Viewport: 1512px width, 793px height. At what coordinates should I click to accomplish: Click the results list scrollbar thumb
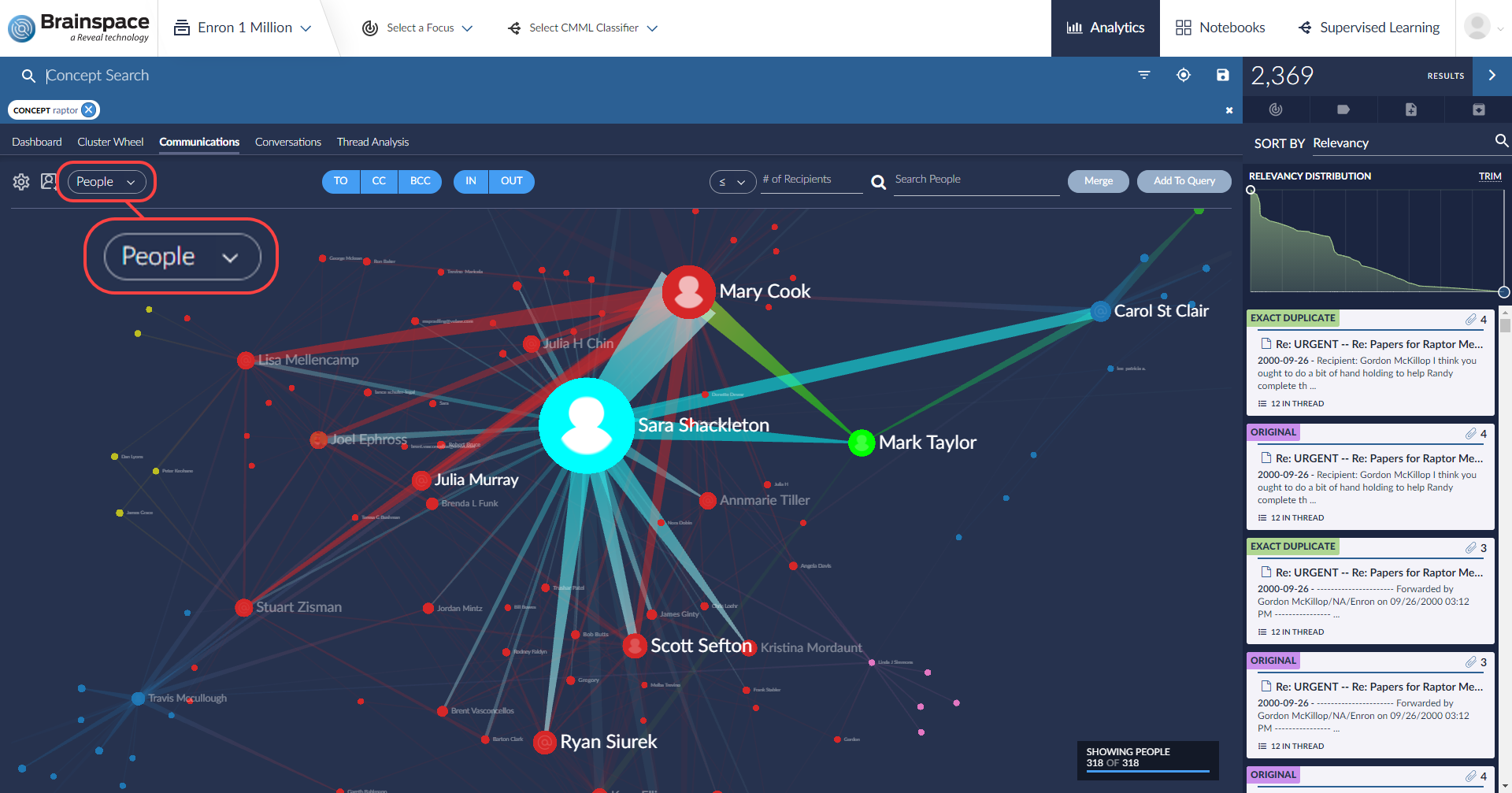(1506, 325)
